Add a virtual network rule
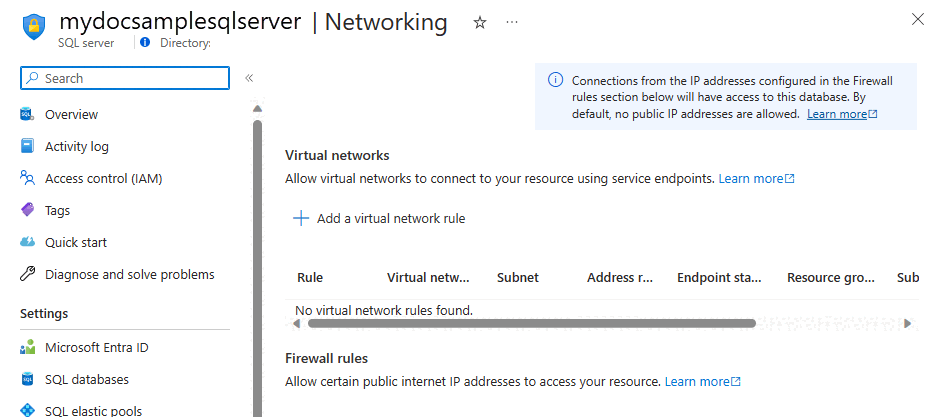Viewport: 937px width, 417px height. pos(379,219)
